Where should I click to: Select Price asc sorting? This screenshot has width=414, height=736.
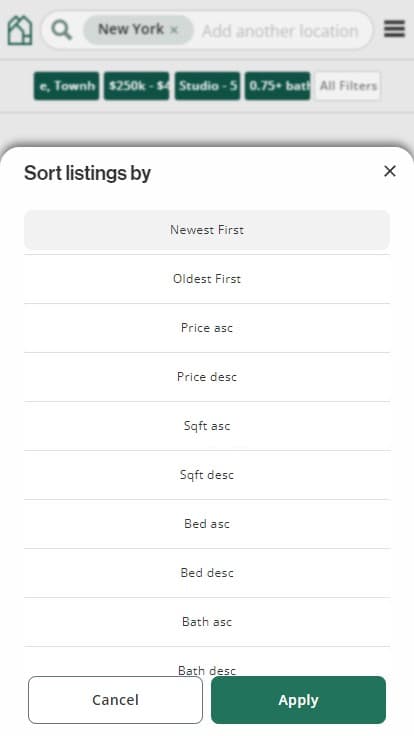point(207,328)
